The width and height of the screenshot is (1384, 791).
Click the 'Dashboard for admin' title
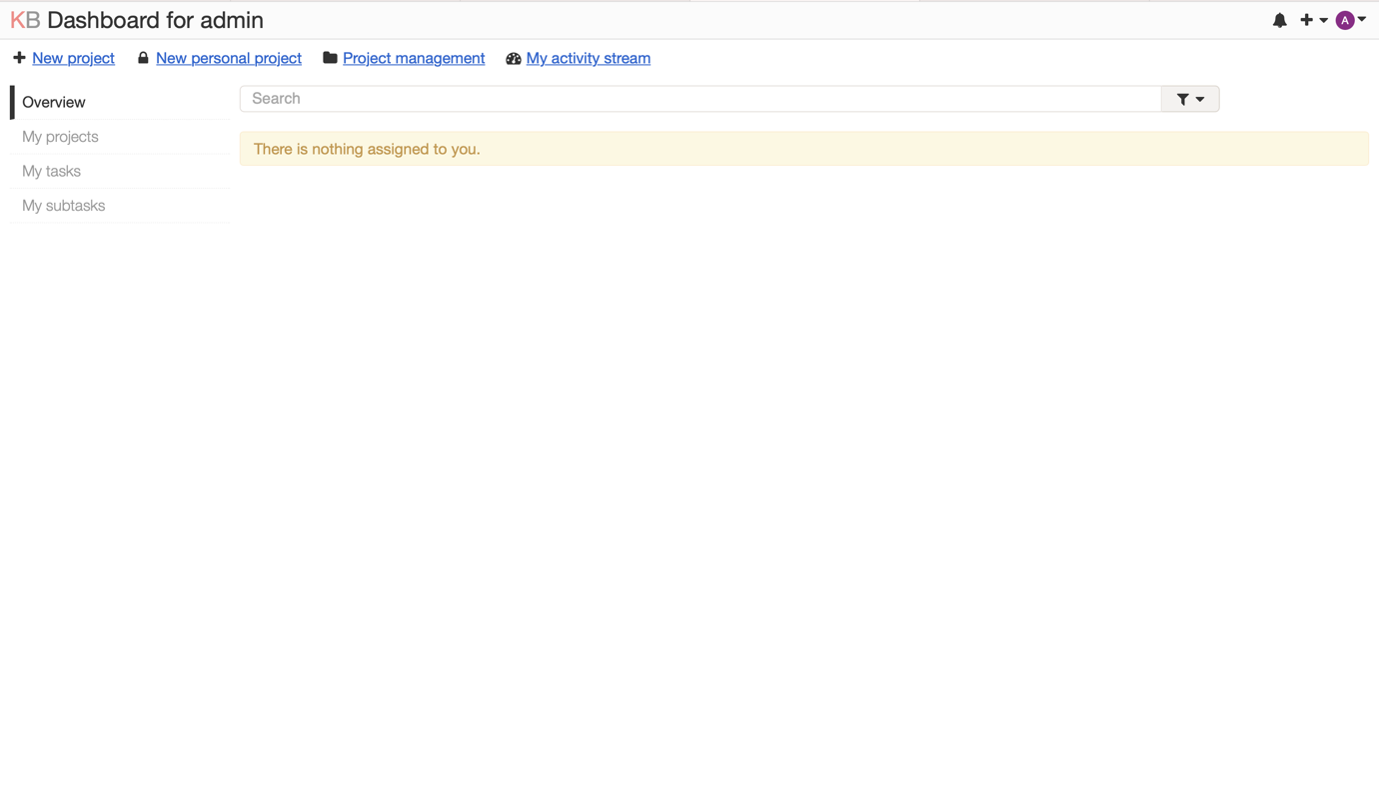point(156,20)
